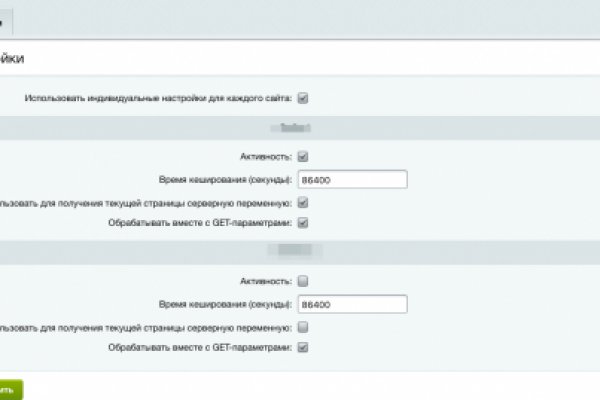Click Активность label in the first section
This screenshot has height=400, width=600.
coord(265,156)
